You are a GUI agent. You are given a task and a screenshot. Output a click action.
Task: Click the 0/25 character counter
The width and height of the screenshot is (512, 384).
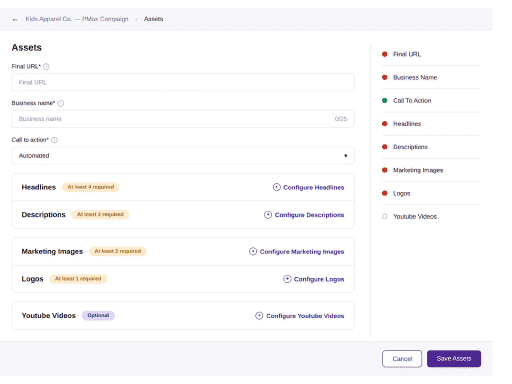341,119
